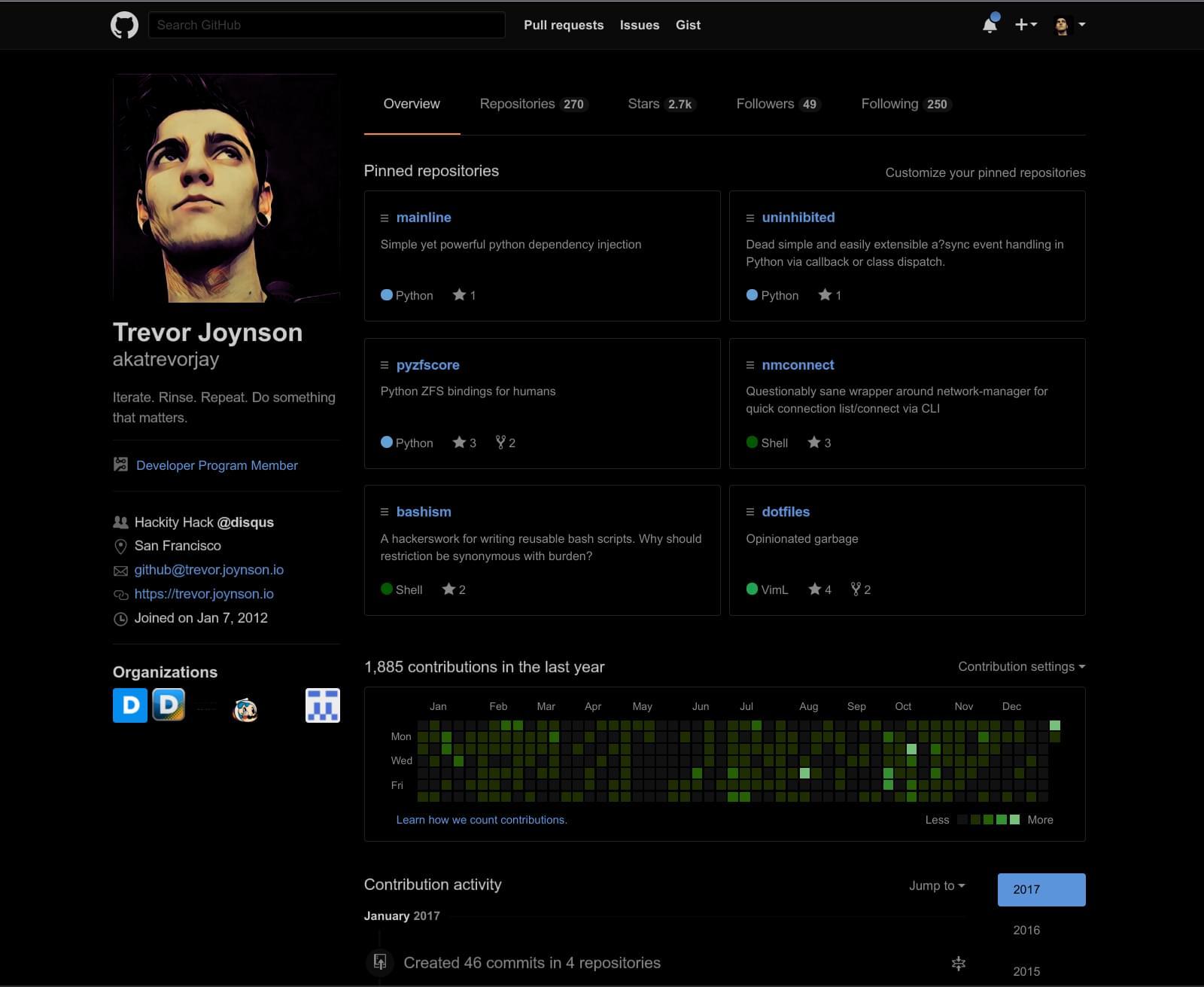1204x987 pixels.
Task: Click the GitHub octocat logo
Action: [x=124, y=25]
